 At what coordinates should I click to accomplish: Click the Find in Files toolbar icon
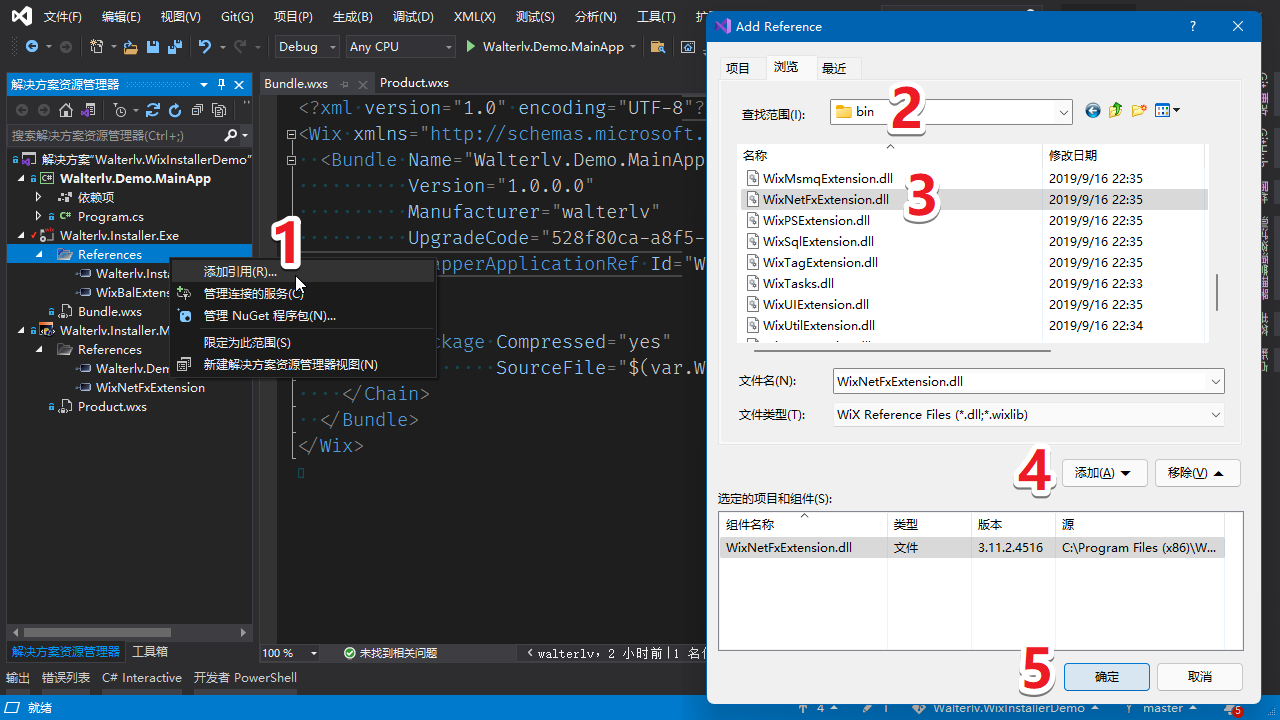coord(657,47)
